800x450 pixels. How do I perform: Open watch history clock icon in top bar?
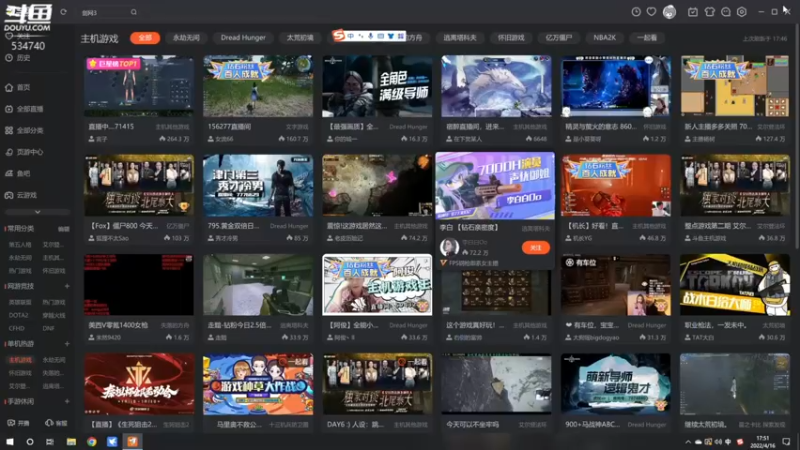click(636, 12)
